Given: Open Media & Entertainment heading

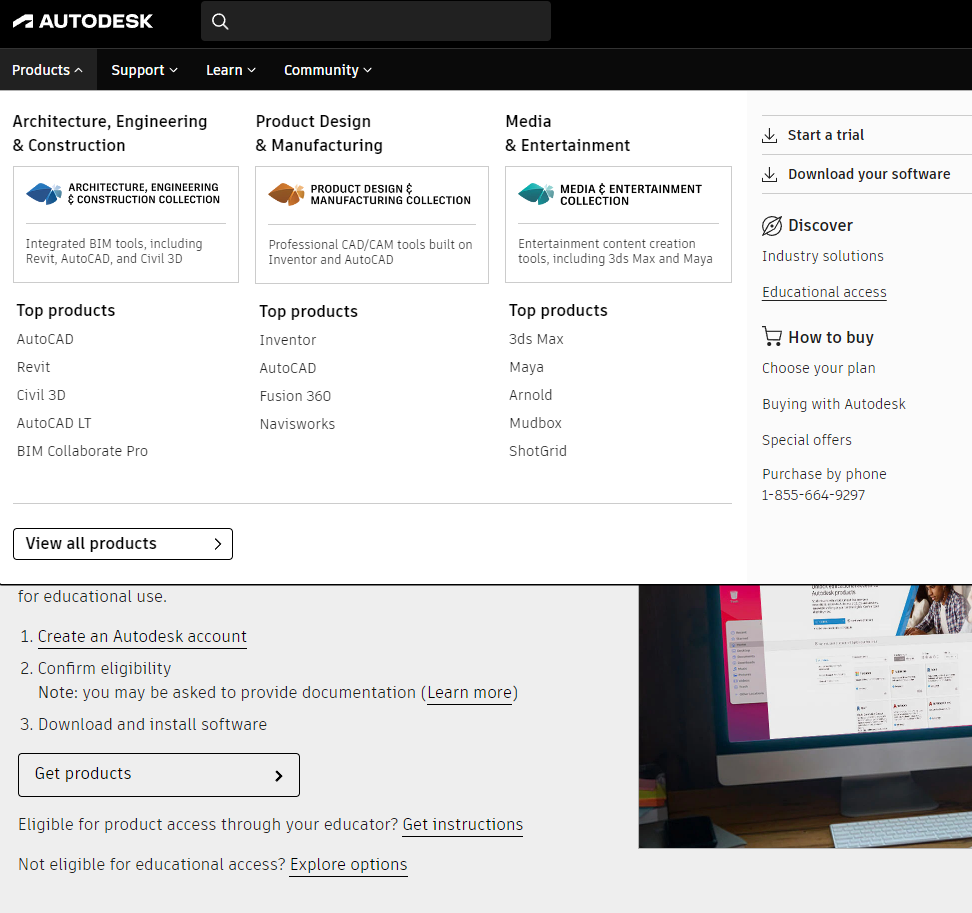Looking at the screenshot, I should 567,133.
